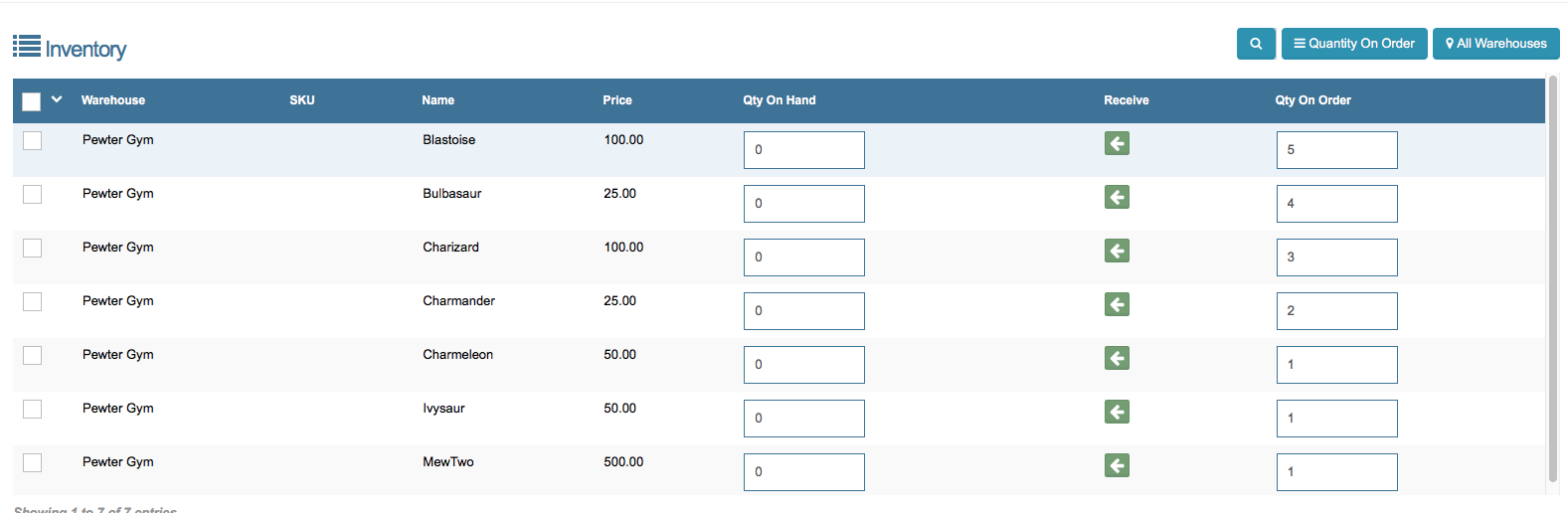
Task: Click the Inventory page title
Action: click(86, 50)
